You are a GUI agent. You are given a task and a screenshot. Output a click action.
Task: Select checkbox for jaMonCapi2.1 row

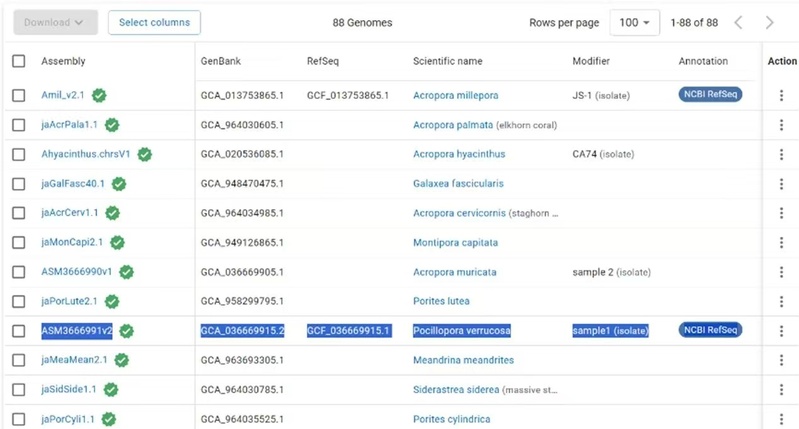point(19,243)
